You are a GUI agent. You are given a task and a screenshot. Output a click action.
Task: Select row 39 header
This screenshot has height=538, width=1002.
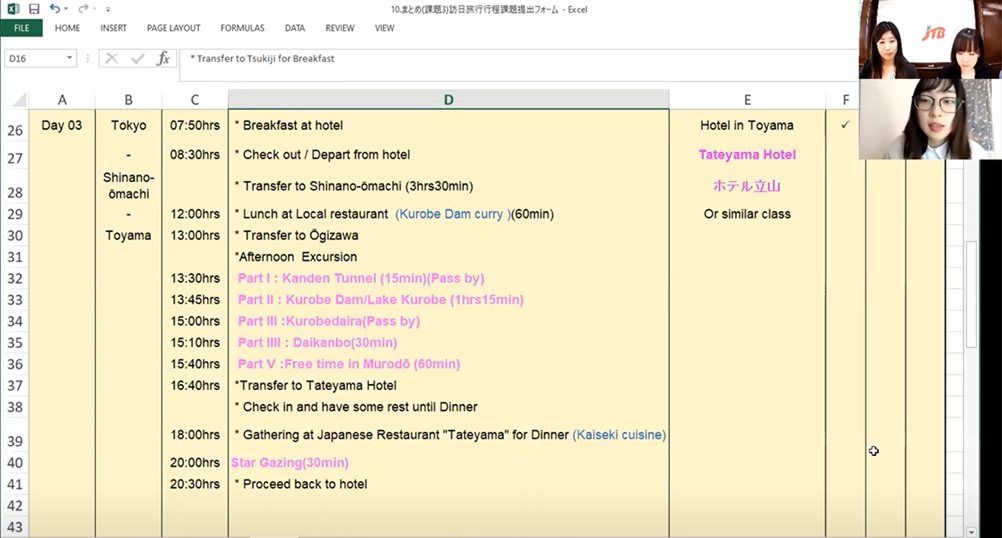14,439
